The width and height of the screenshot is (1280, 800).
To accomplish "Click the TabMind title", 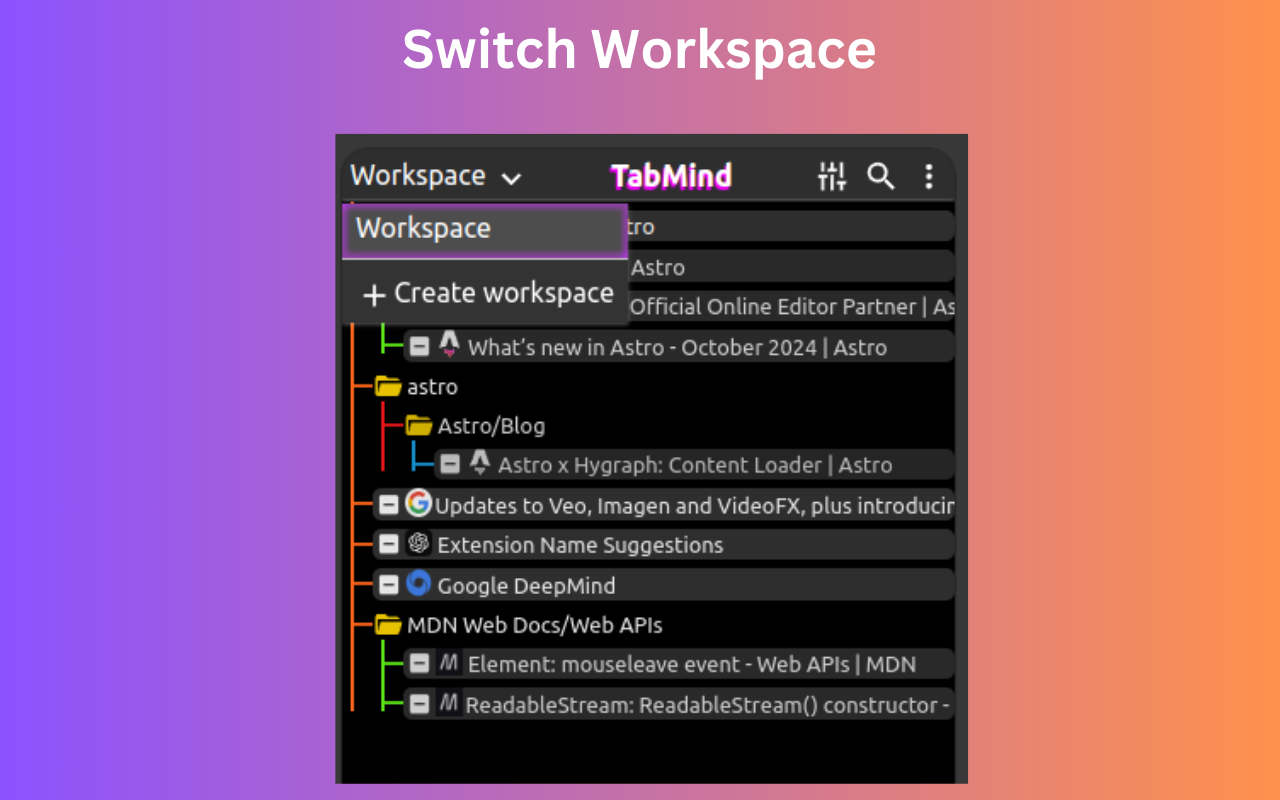I will 670,176.
